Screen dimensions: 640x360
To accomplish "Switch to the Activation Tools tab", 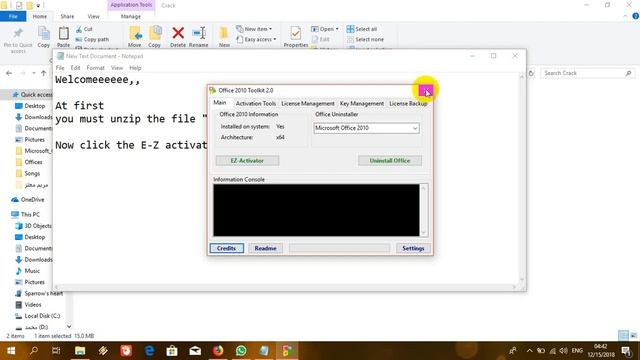I will 256,104.
